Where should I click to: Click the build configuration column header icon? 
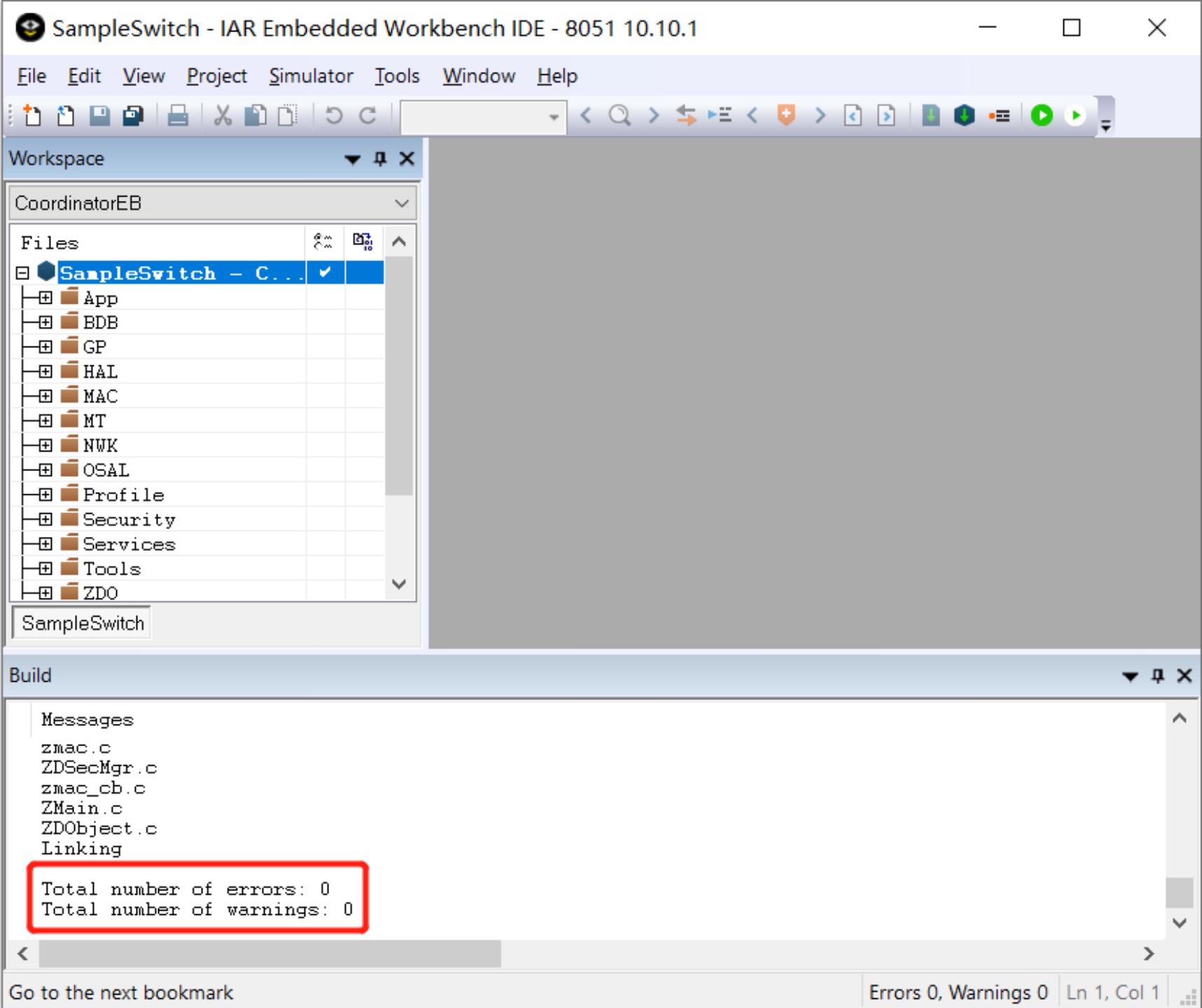point(323,242)
